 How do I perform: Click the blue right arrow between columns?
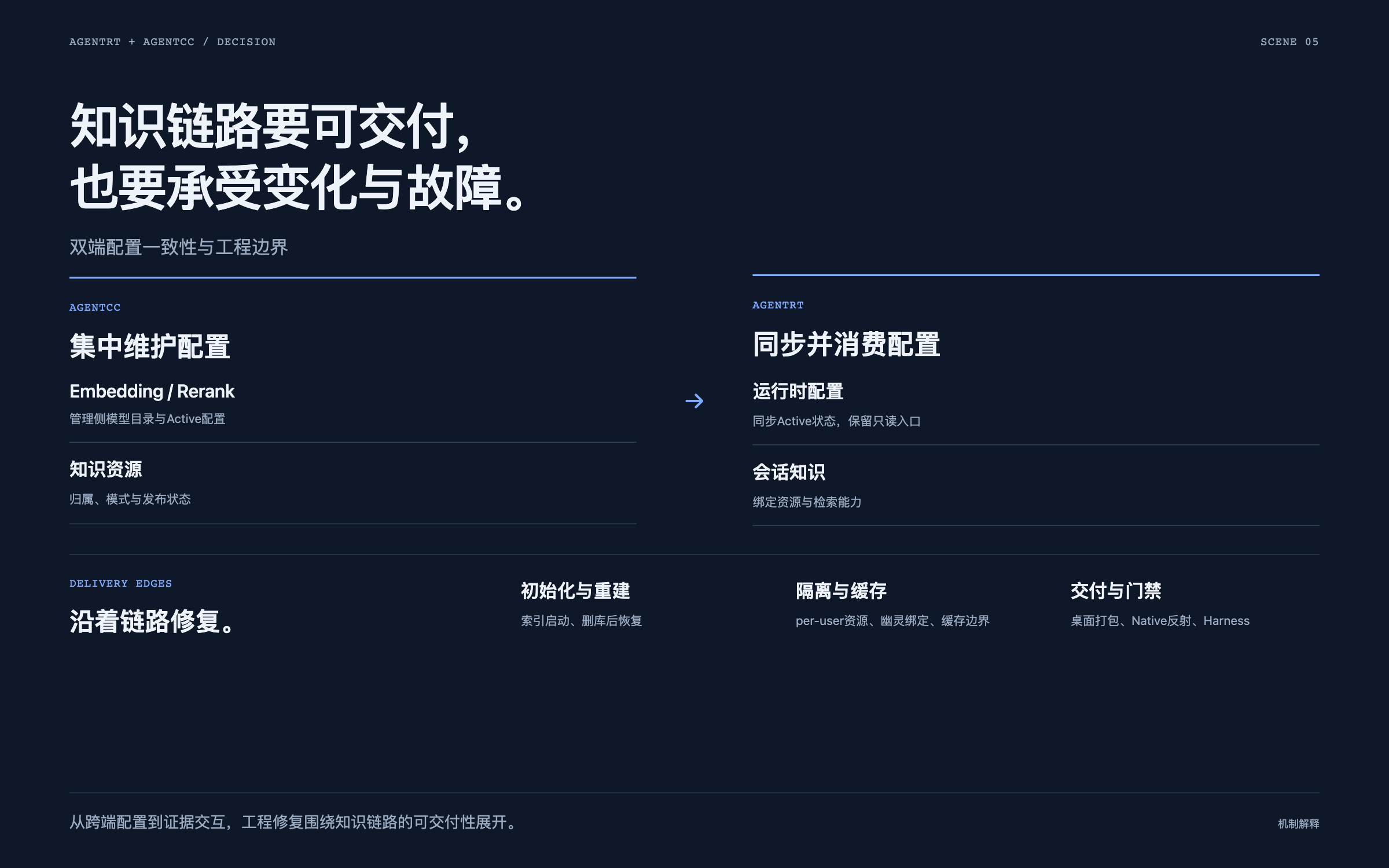(x=694, y=401)
